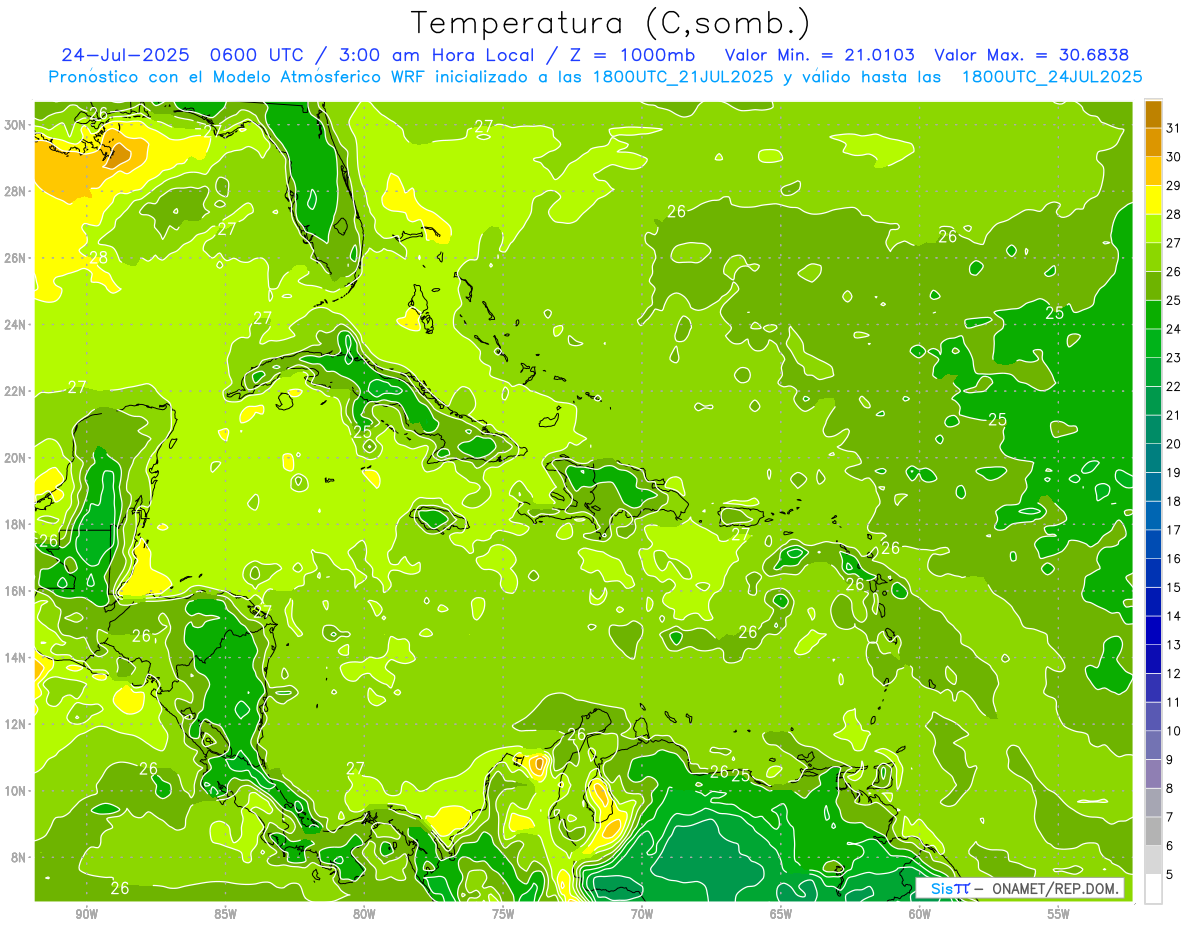Click the '90W' longitude axis label
This screenshot has width=1200, height=927.
tap(86, 914)
